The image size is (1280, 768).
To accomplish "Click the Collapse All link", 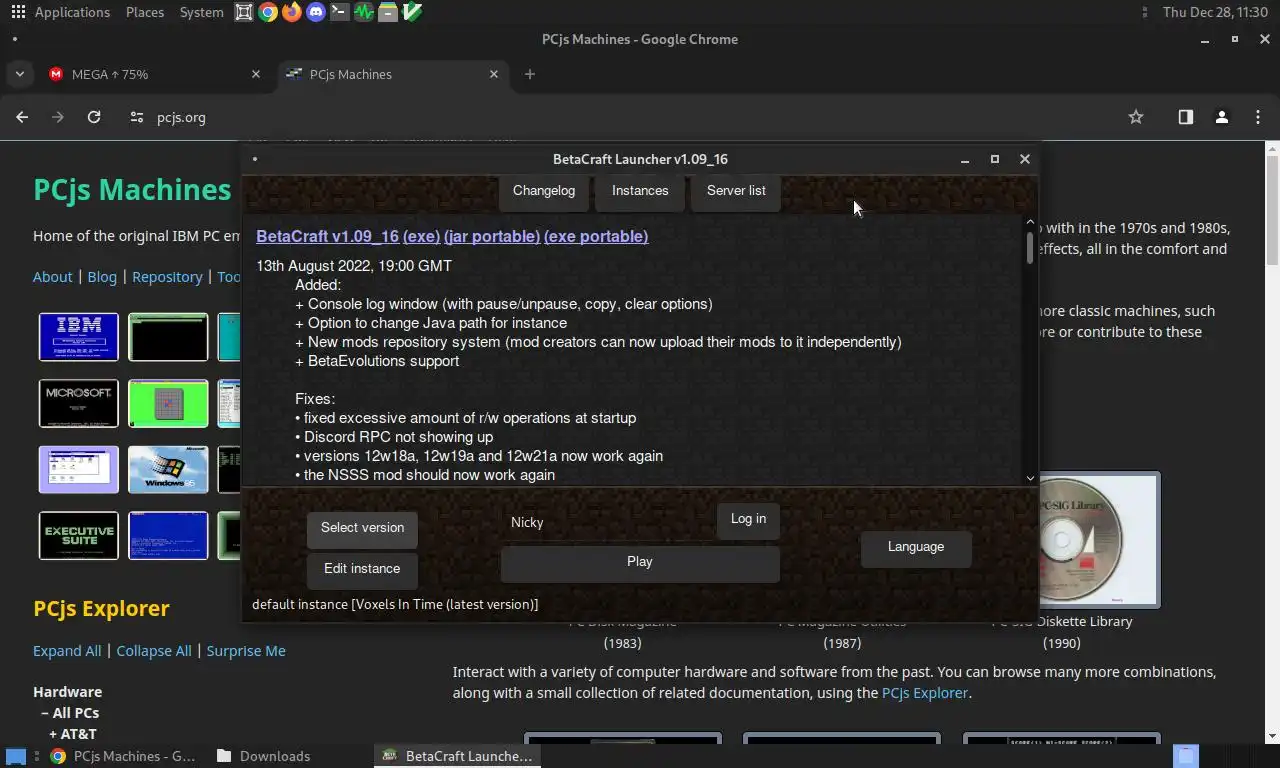I will tap(154, 651).
